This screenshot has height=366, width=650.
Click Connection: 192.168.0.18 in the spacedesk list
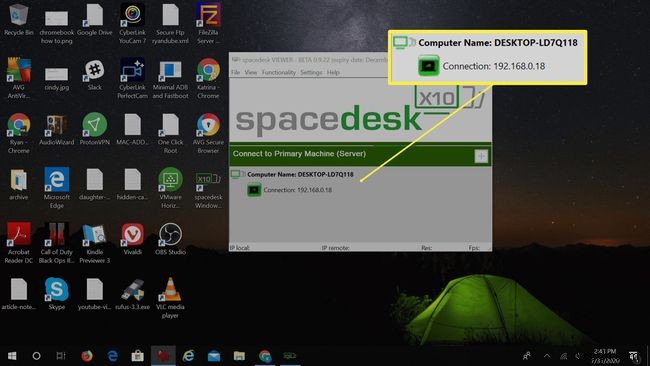297,190
